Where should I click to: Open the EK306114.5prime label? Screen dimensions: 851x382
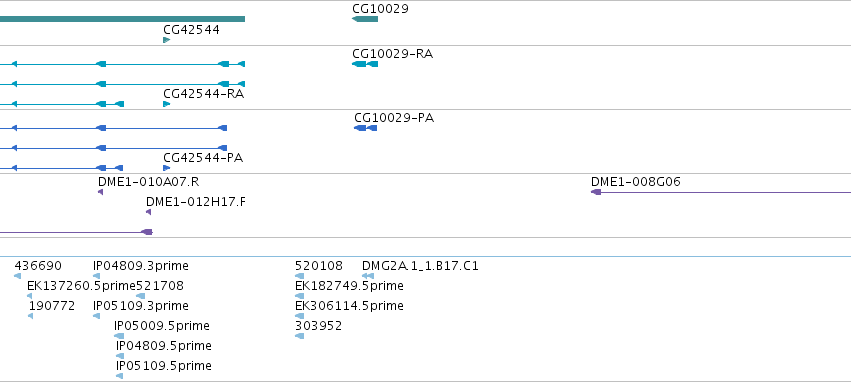point(349,306)
